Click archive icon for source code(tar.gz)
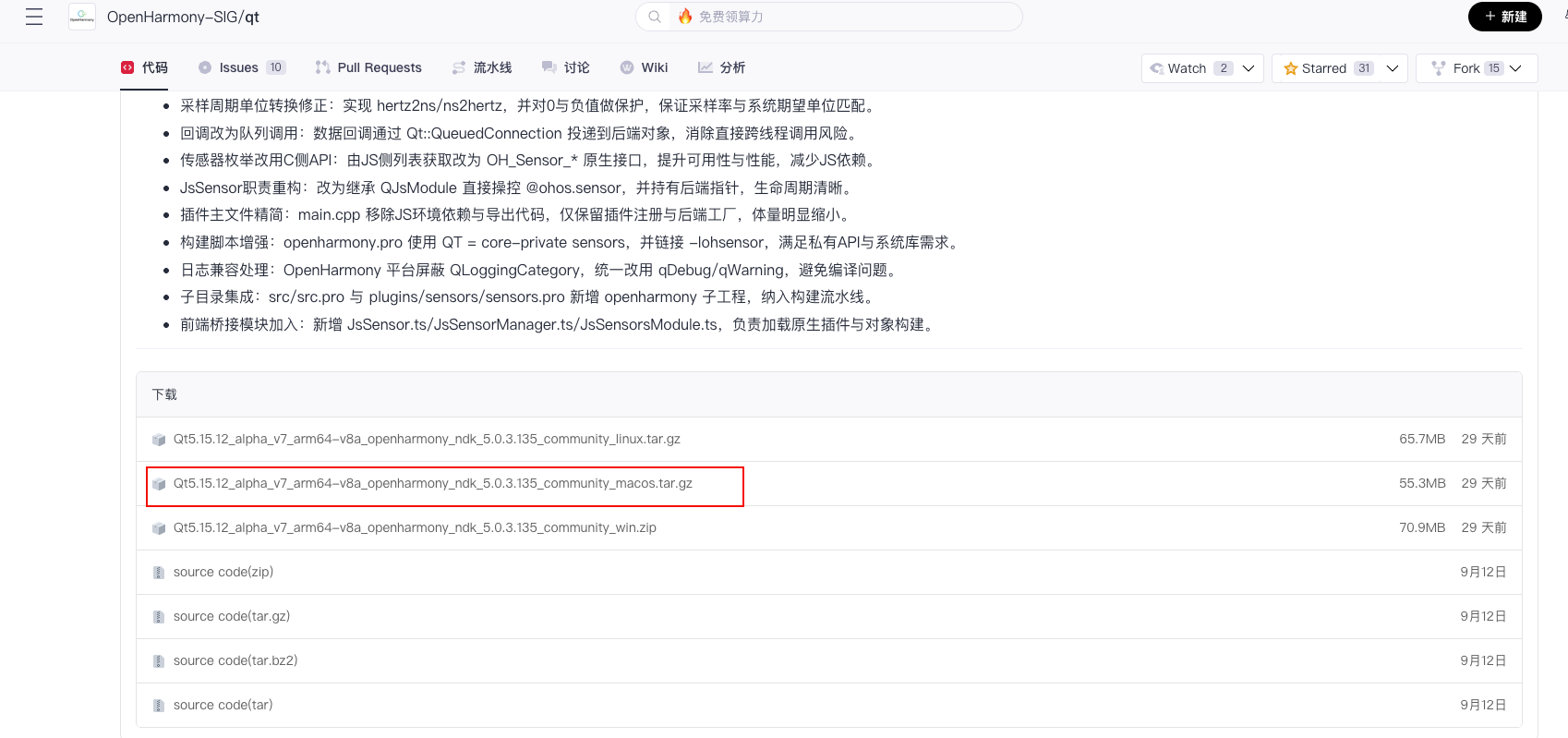Viewport: 1568px width, 738px height. click(x=159, y=617)
